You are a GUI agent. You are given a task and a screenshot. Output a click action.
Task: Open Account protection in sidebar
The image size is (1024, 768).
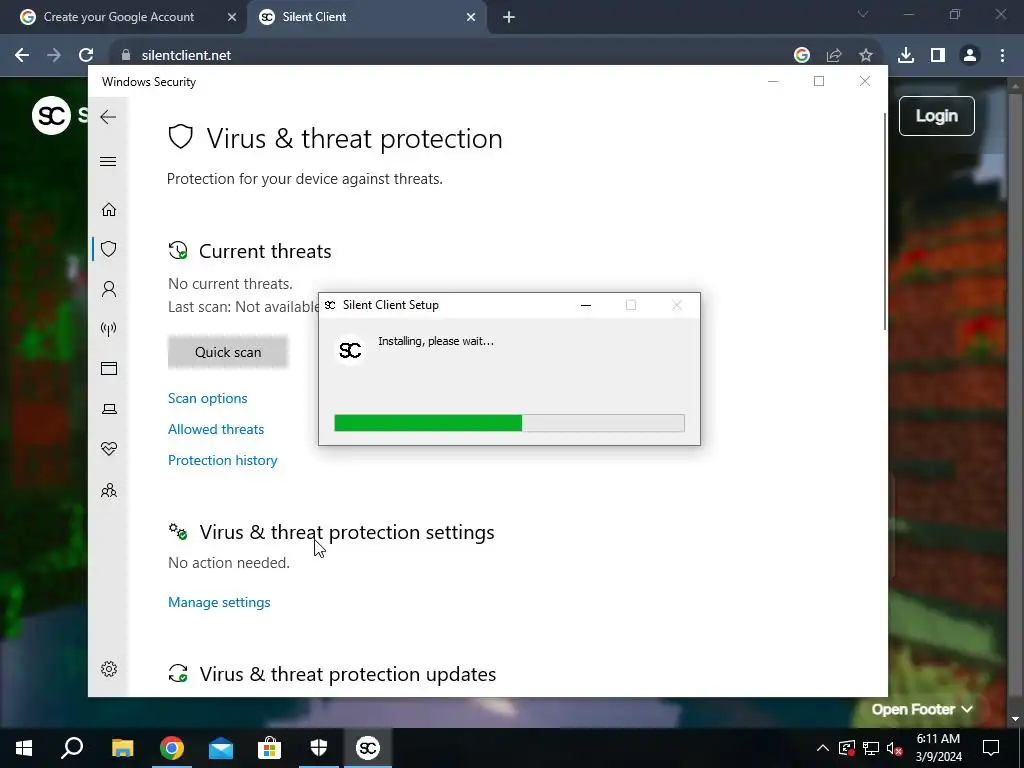click(108, 289)
